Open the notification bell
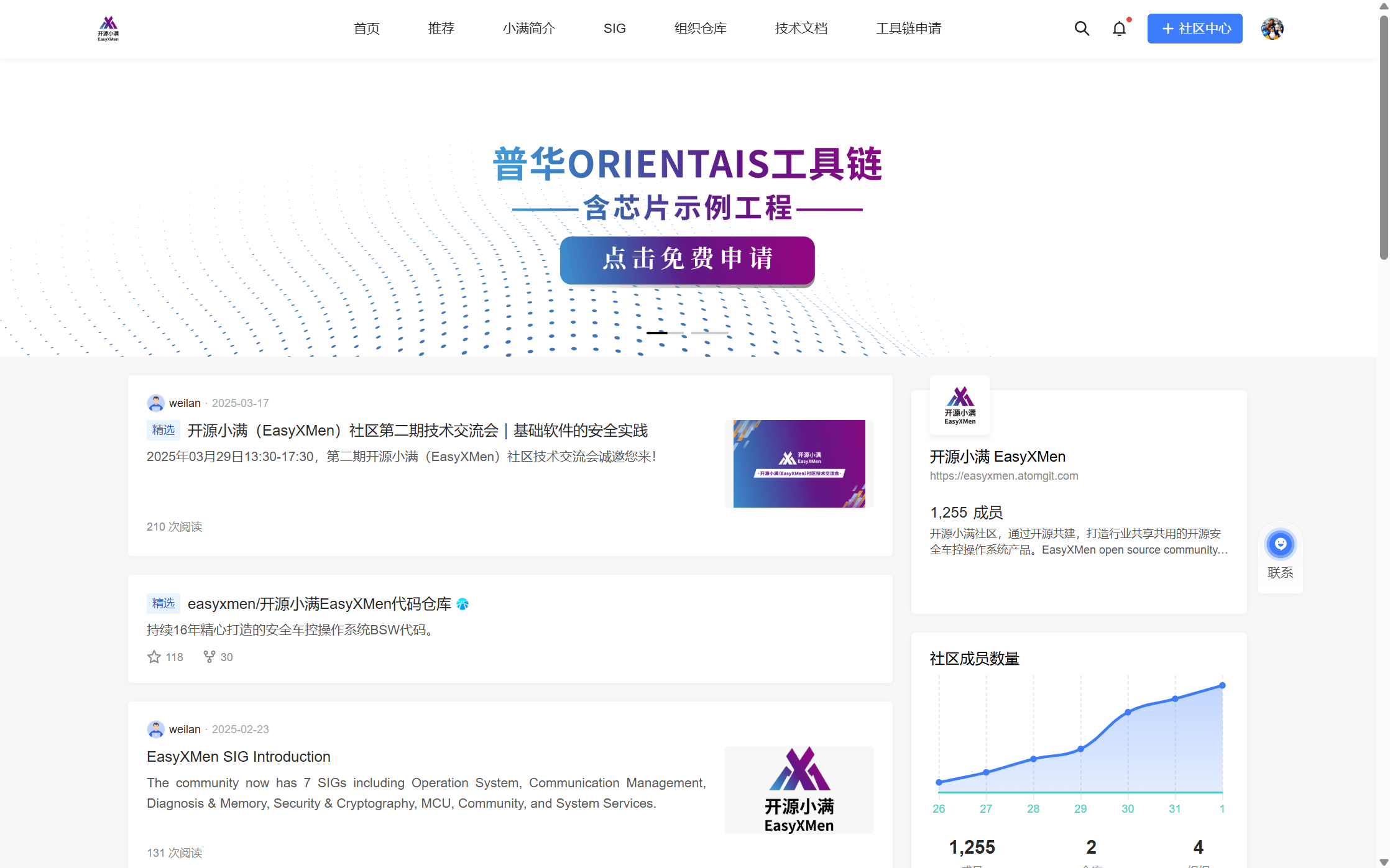Image resolution: width=1390 pixels, height=868 pixels. pyautogui.click(x=1120, y=29)
